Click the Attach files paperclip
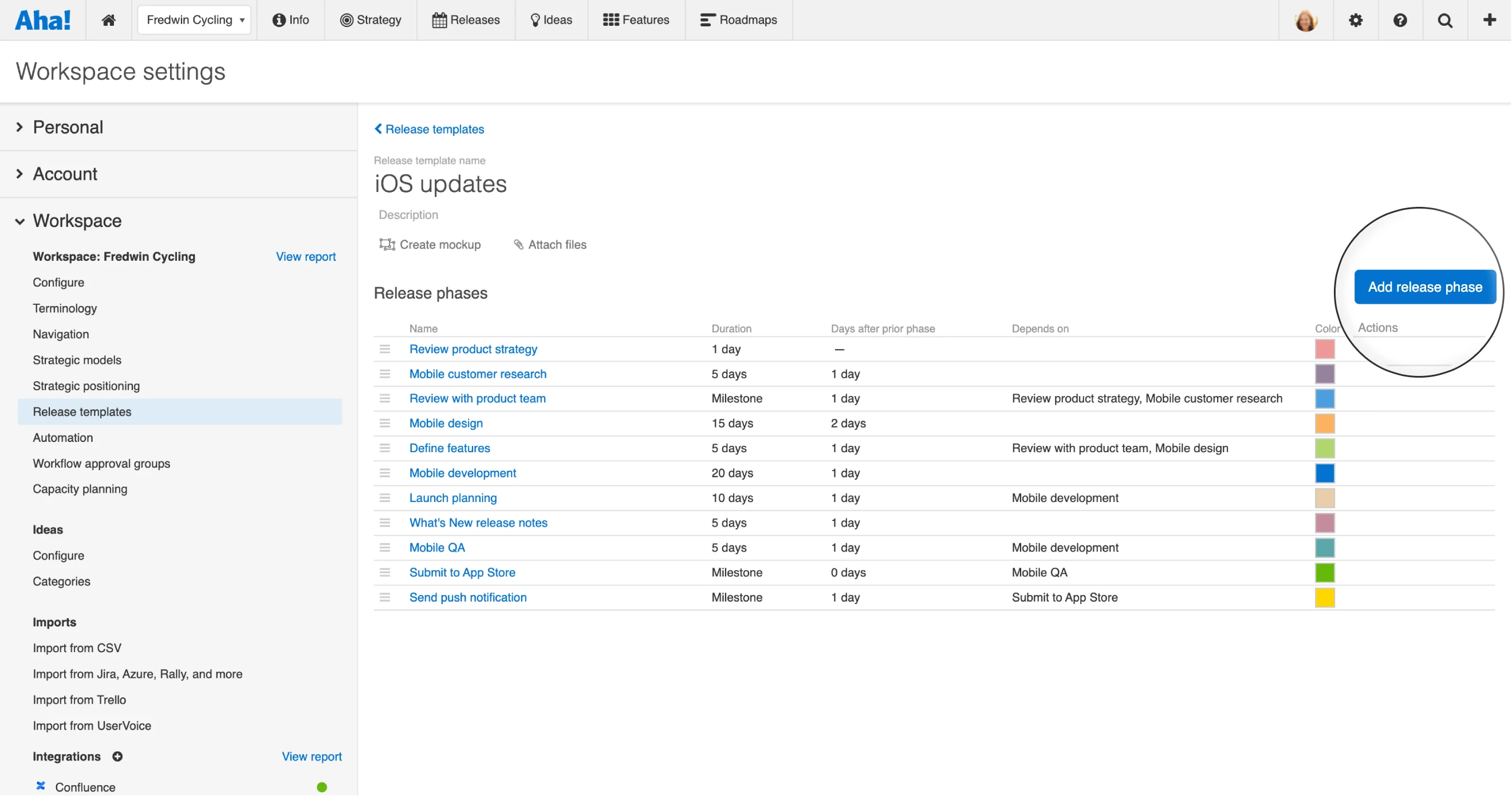 point(518,244)
